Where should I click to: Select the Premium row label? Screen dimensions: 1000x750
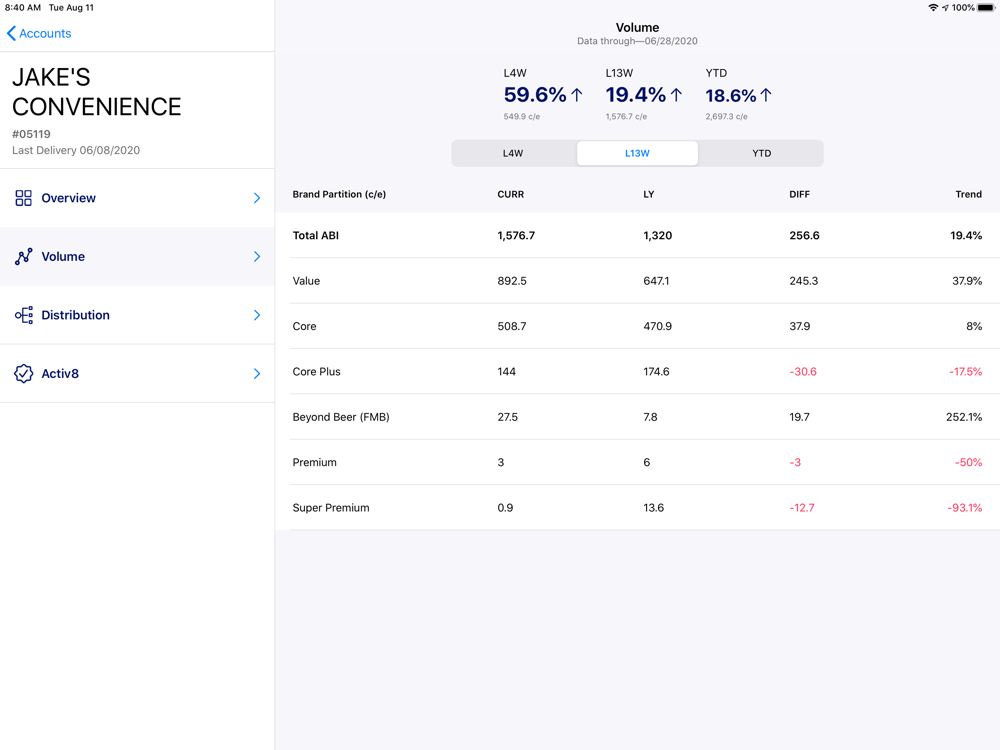(314, 462)
